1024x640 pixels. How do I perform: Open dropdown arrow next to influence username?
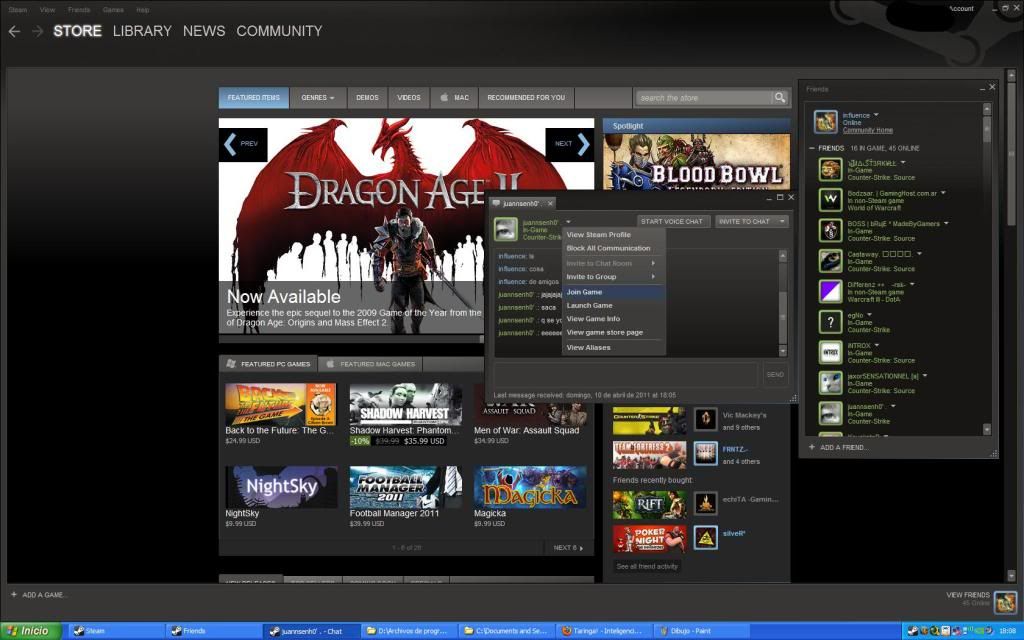point(876,115)
